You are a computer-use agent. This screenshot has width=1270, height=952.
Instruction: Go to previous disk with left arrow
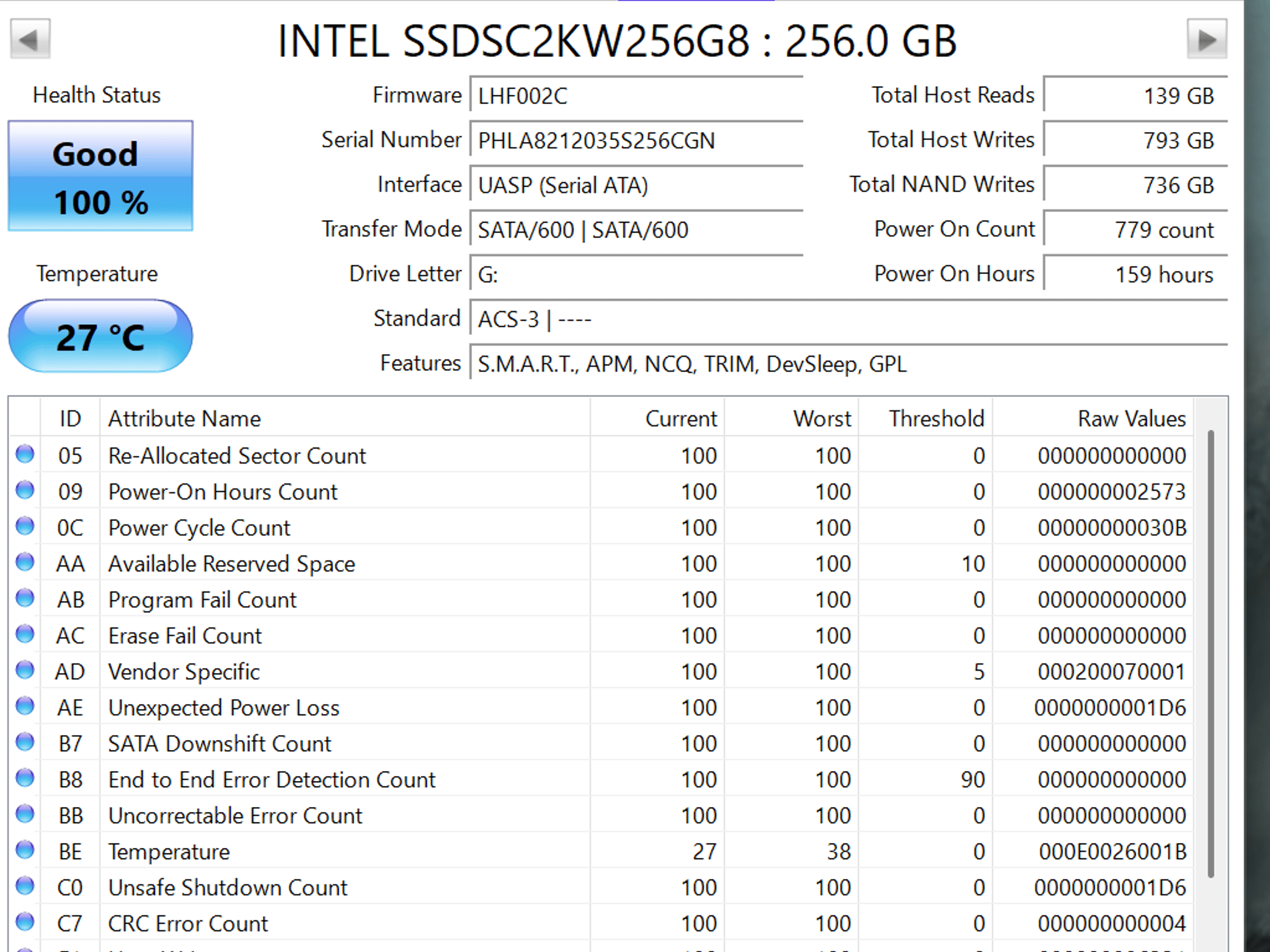pyautogui.click(x=30, y=40)
